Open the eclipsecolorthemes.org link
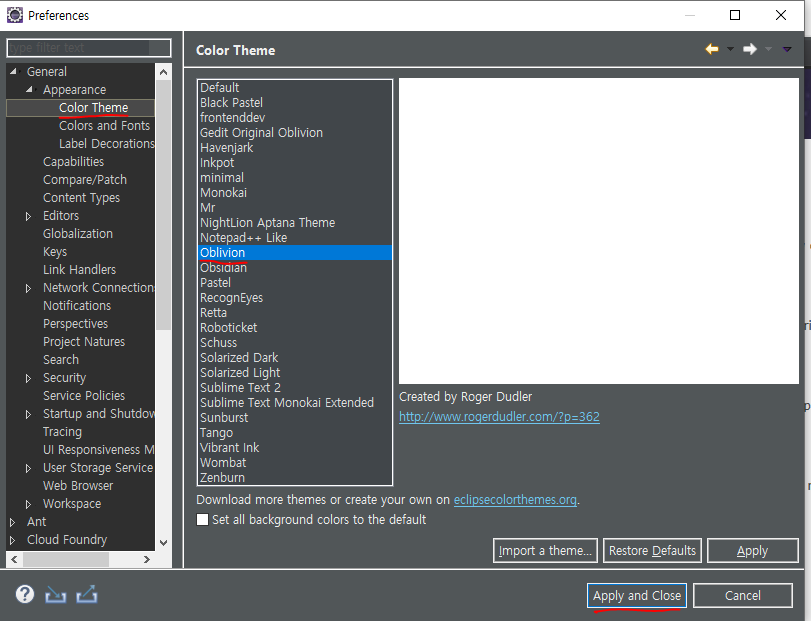Viewport: 811px width, 621px height. point(515,500)
